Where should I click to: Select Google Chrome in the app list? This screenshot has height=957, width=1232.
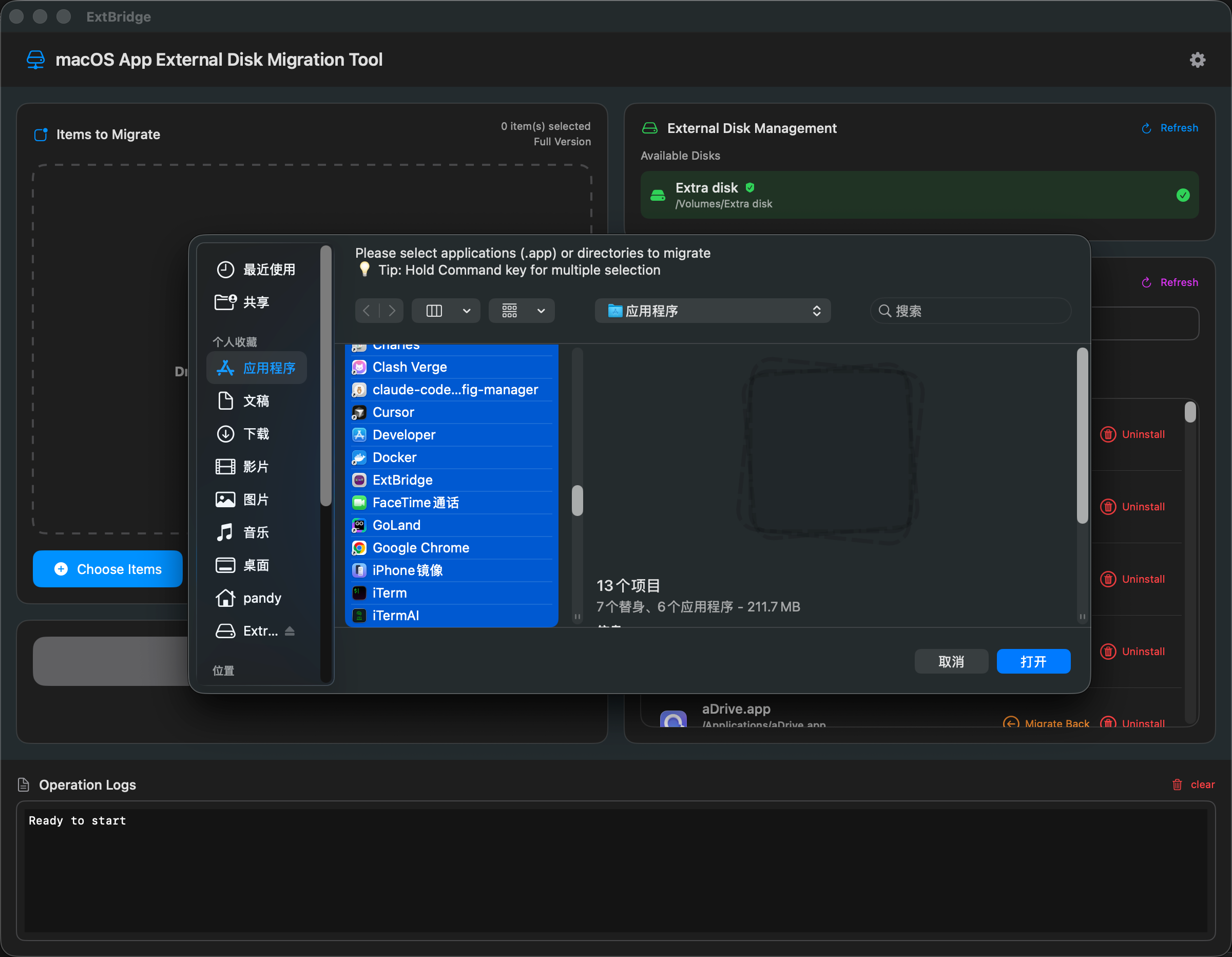coord(420,547)
